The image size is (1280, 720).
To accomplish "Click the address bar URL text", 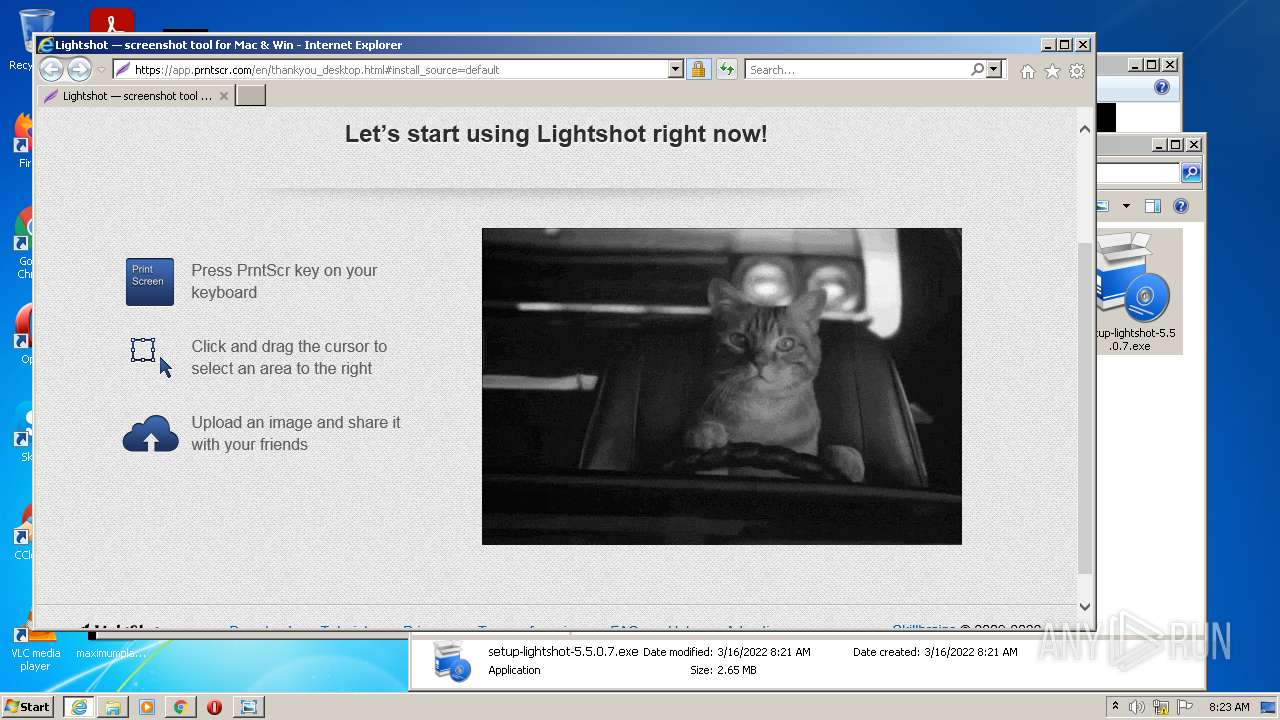I will point(316,70).
